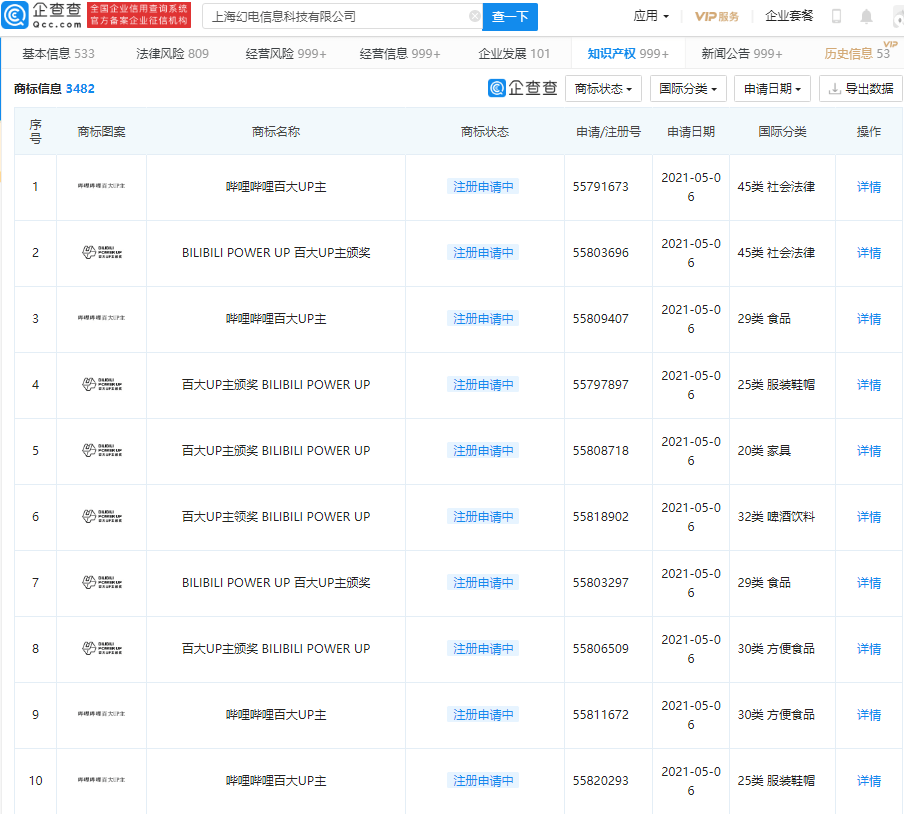
Task: Open 详情 for registration 55820293
Action: (x=869, y=781)
